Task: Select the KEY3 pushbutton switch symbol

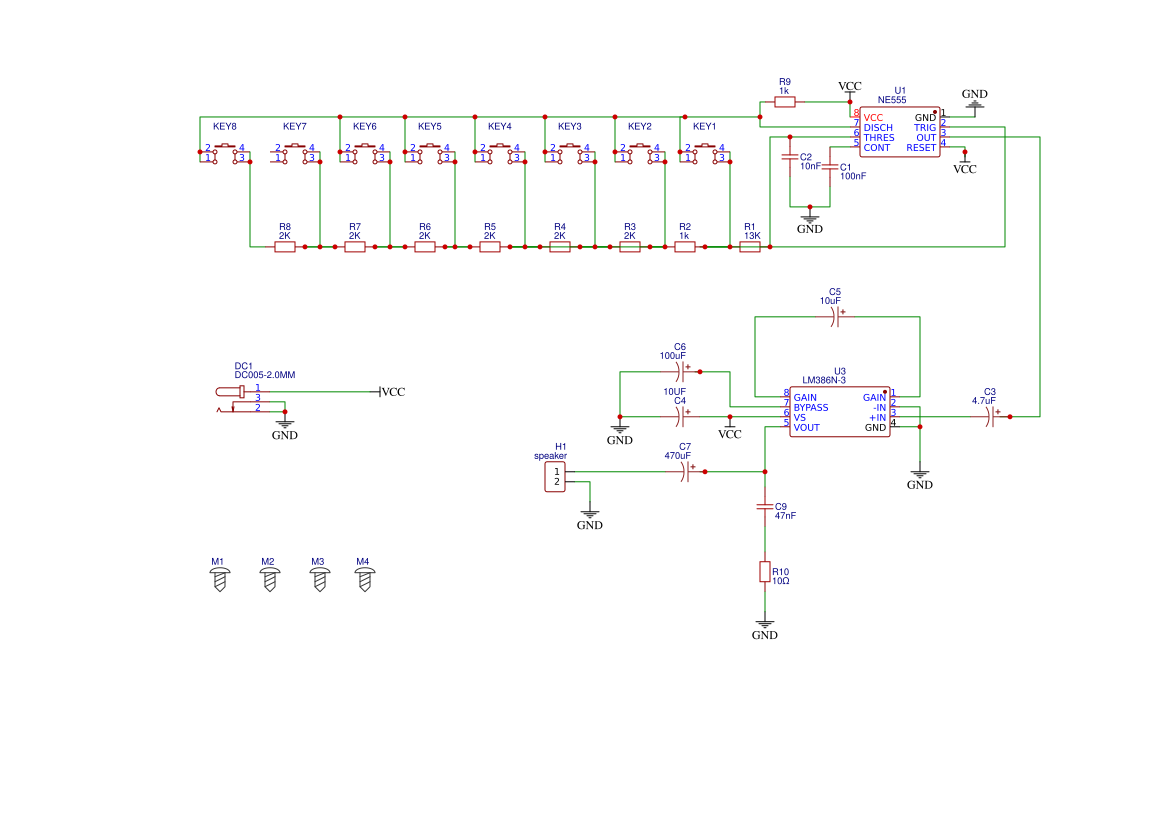Action: pyautogui.click(x=570, y=154)
